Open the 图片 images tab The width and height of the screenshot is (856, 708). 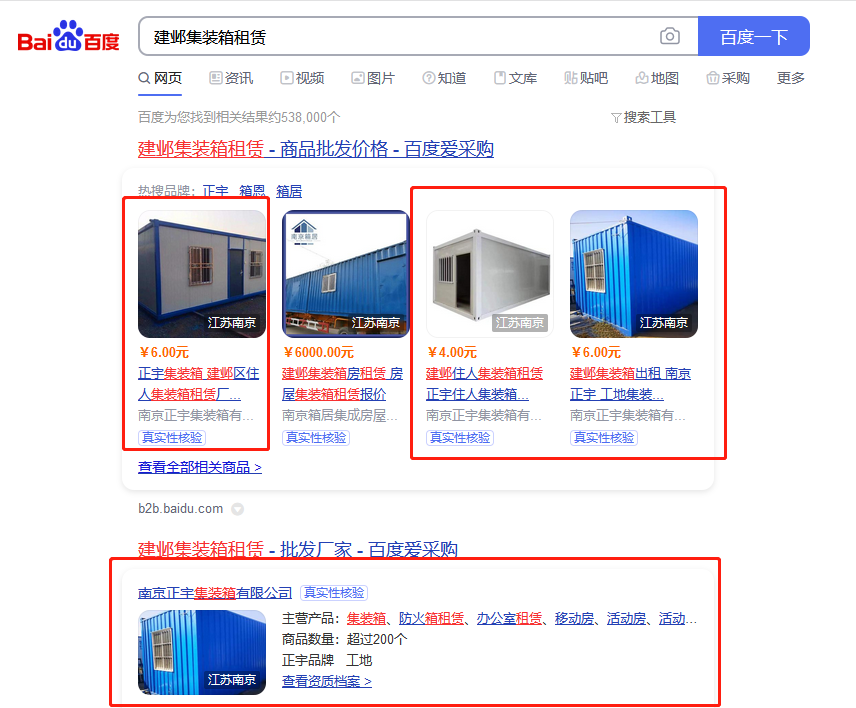(373, 78)
